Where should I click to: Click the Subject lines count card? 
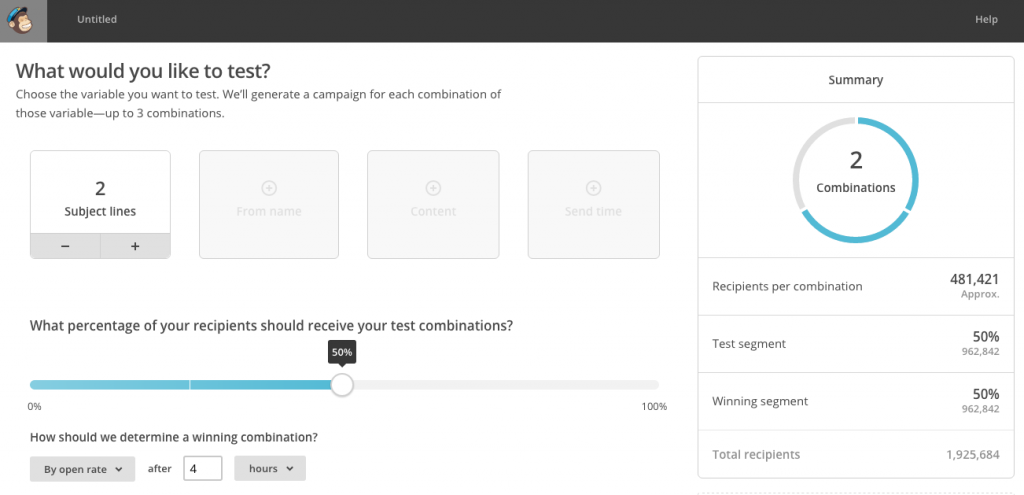coord(100,192)
